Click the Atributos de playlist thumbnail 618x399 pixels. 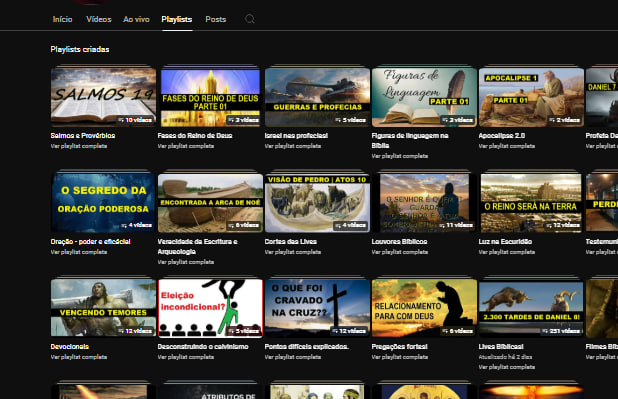[x=210, y=392]
